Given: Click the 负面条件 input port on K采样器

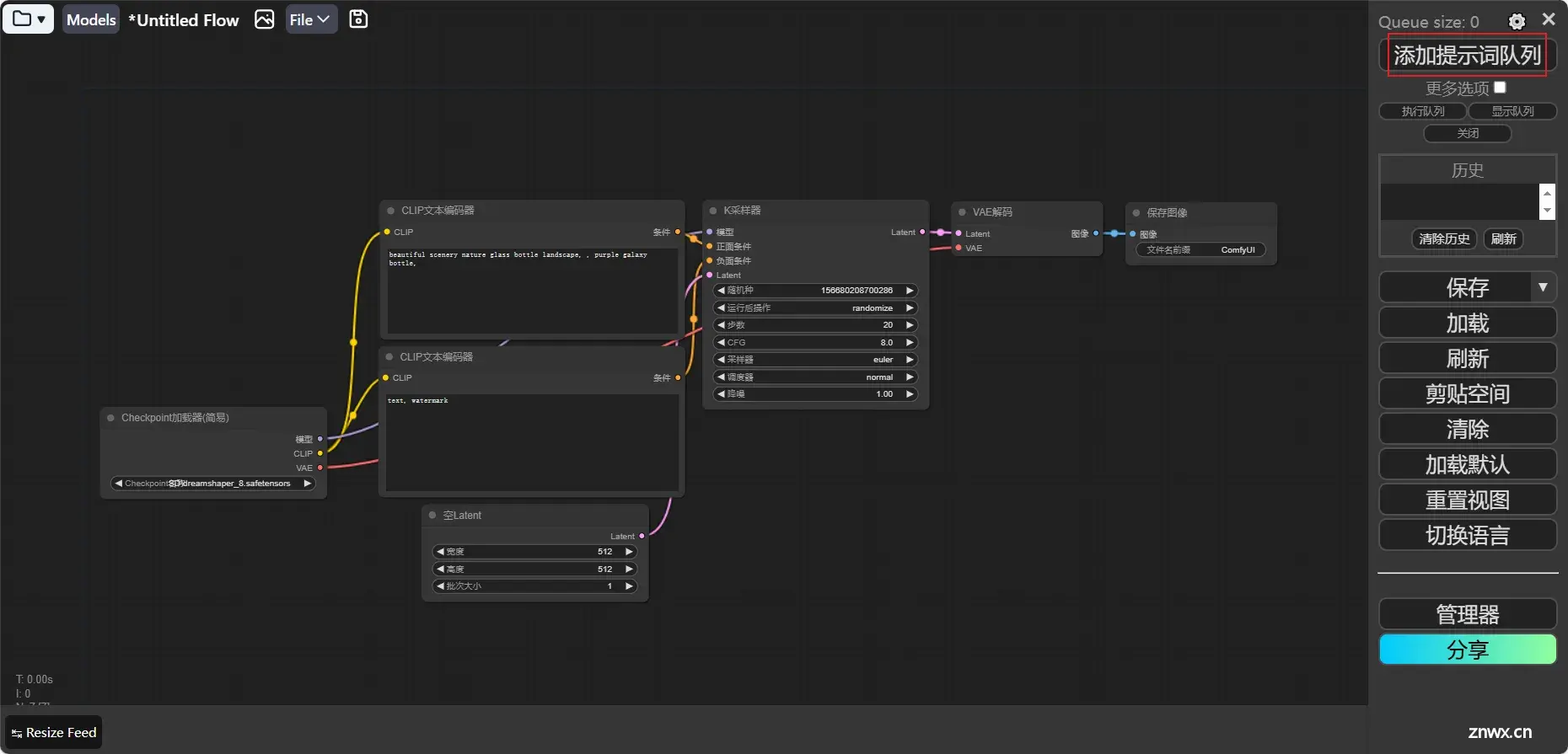Looking at the screenshot, I should (710, 261).
